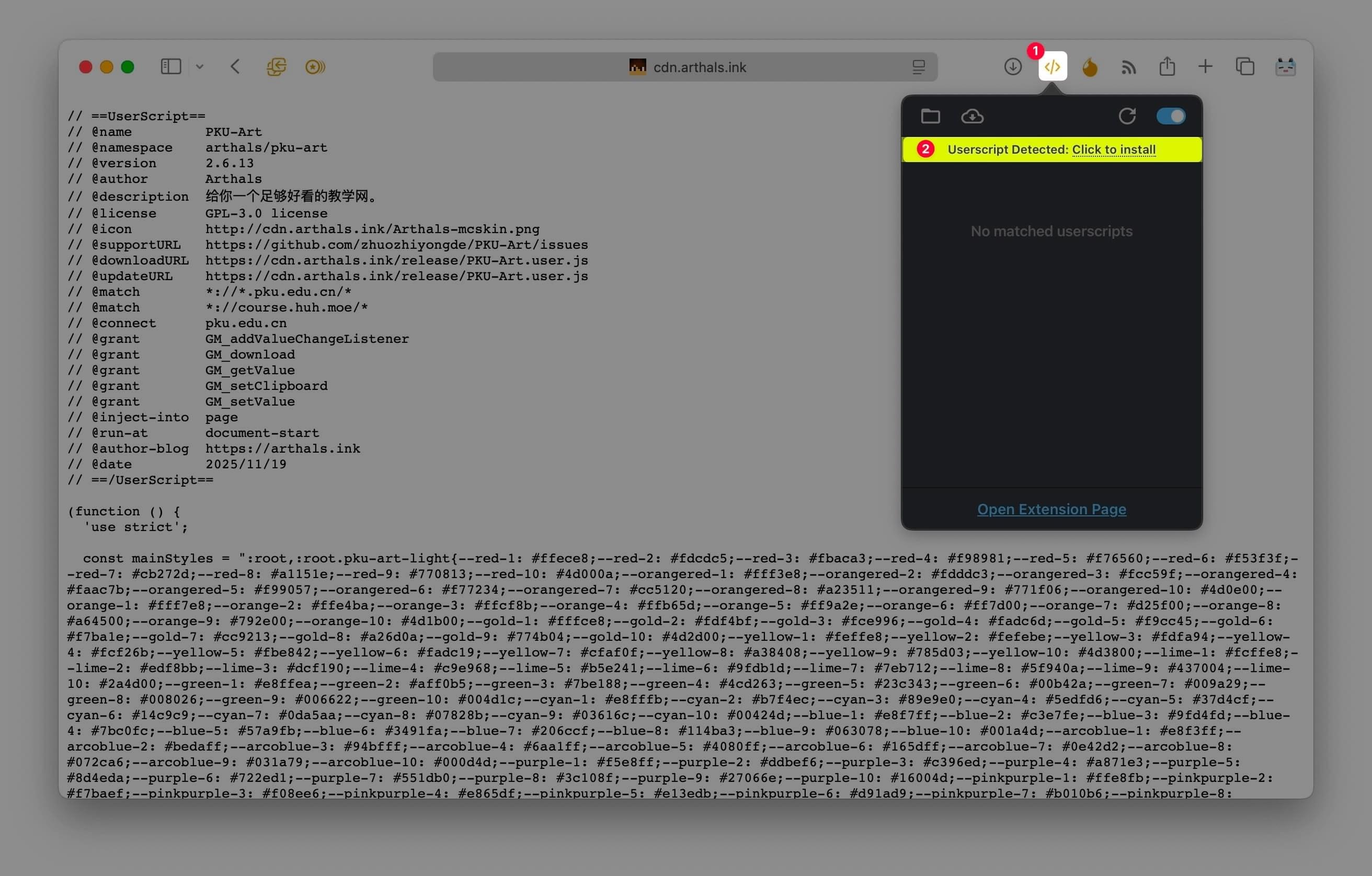Expand the tab group chevron dropdown

199,66
